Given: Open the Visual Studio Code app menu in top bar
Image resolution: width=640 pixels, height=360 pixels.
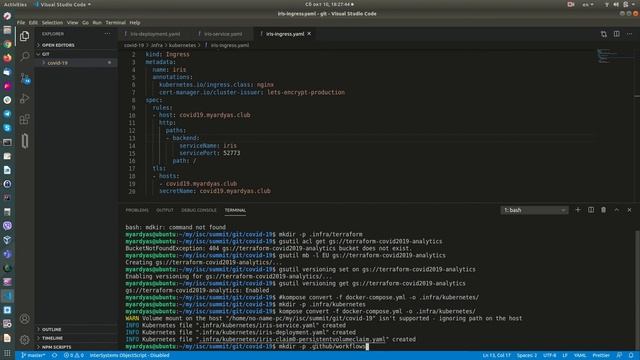Looking at the screenshot, I should [x=63, y=4].
